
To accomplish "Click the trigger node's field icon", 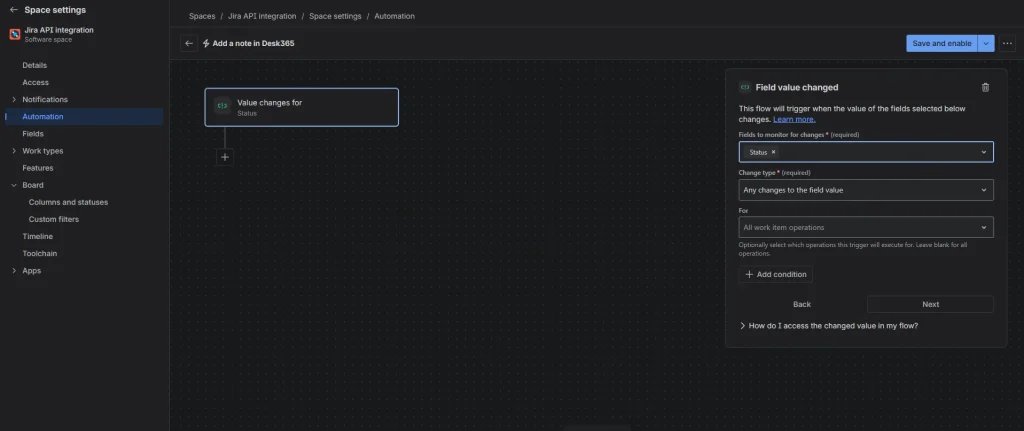I will pos(222,106).
